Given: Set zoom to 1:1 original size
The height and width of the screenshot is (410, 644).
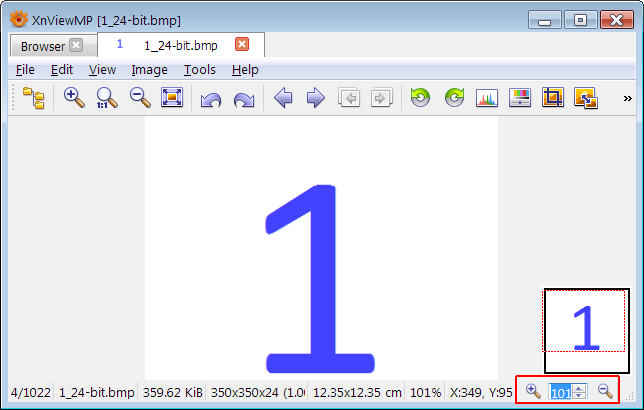Looking at the screenshot, I should [107, 98].
